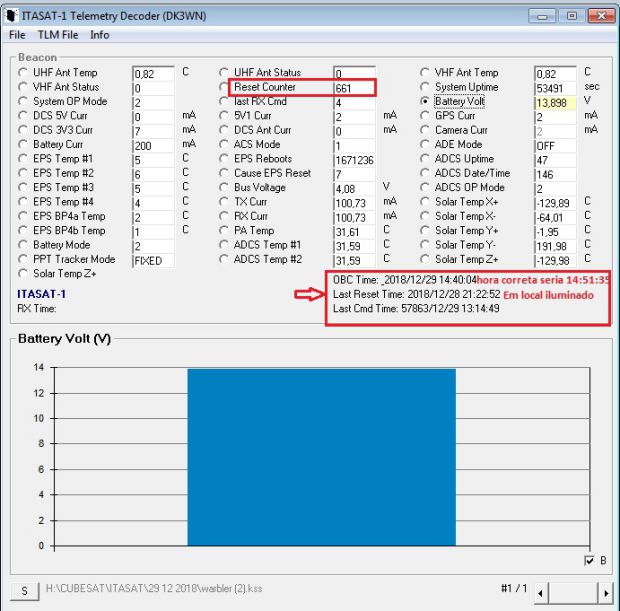This screenshot has height=611, width=620.
Task: Open the TLM File menu
Action: (58, 35)
